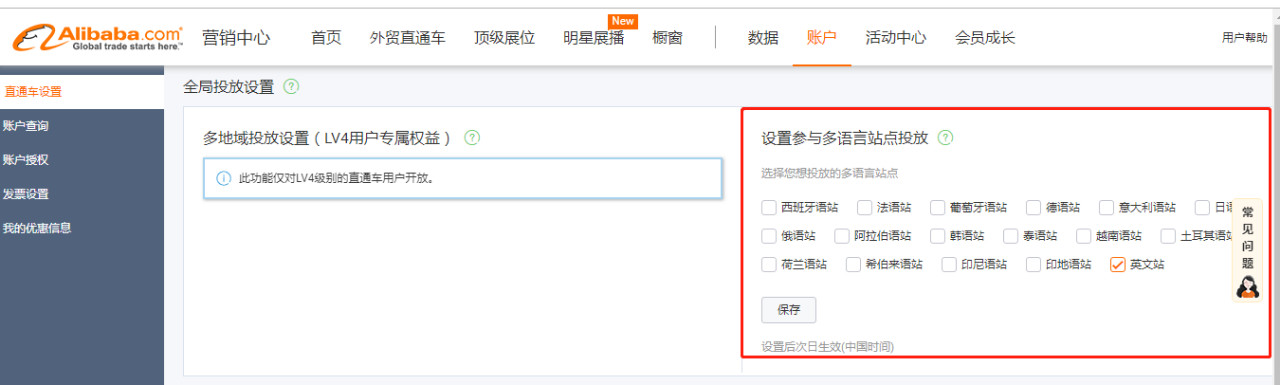Click the Alibaba.com logo
This screenshot has width=1280, height=385.
(97, 38)
